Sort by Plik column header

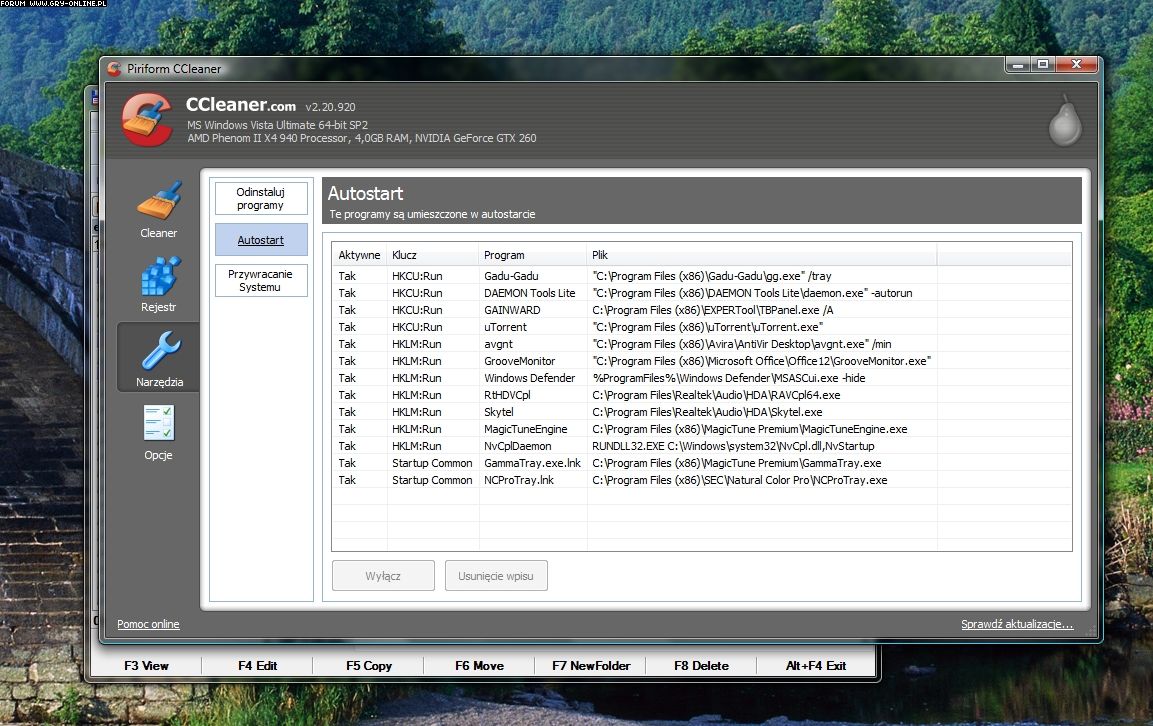click(762, 255)
